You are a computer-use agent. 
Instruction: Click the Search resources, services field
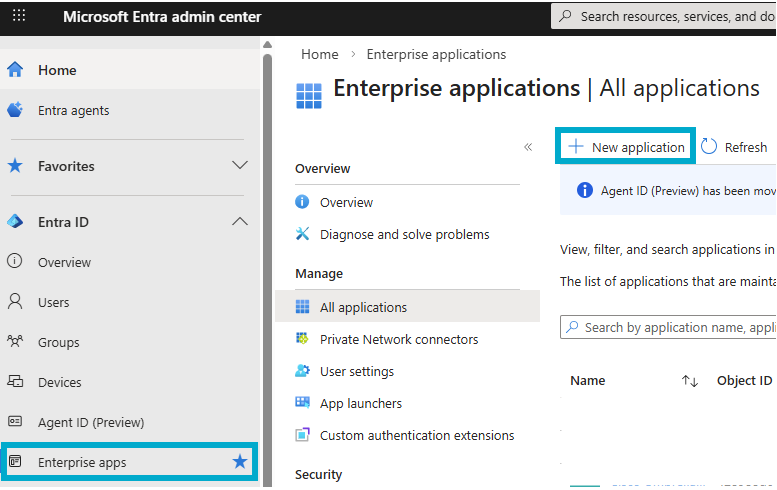pos(664,16)
